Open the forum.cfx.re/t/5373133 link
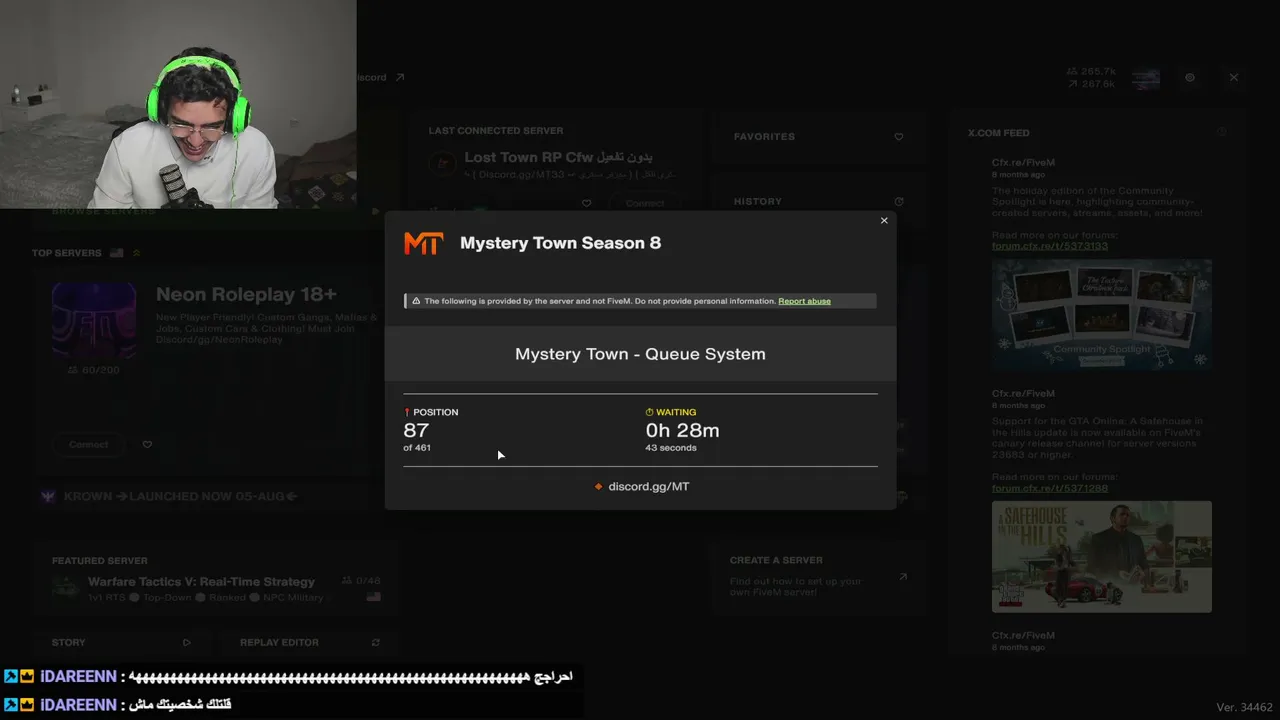 [x=1050, y=246]
